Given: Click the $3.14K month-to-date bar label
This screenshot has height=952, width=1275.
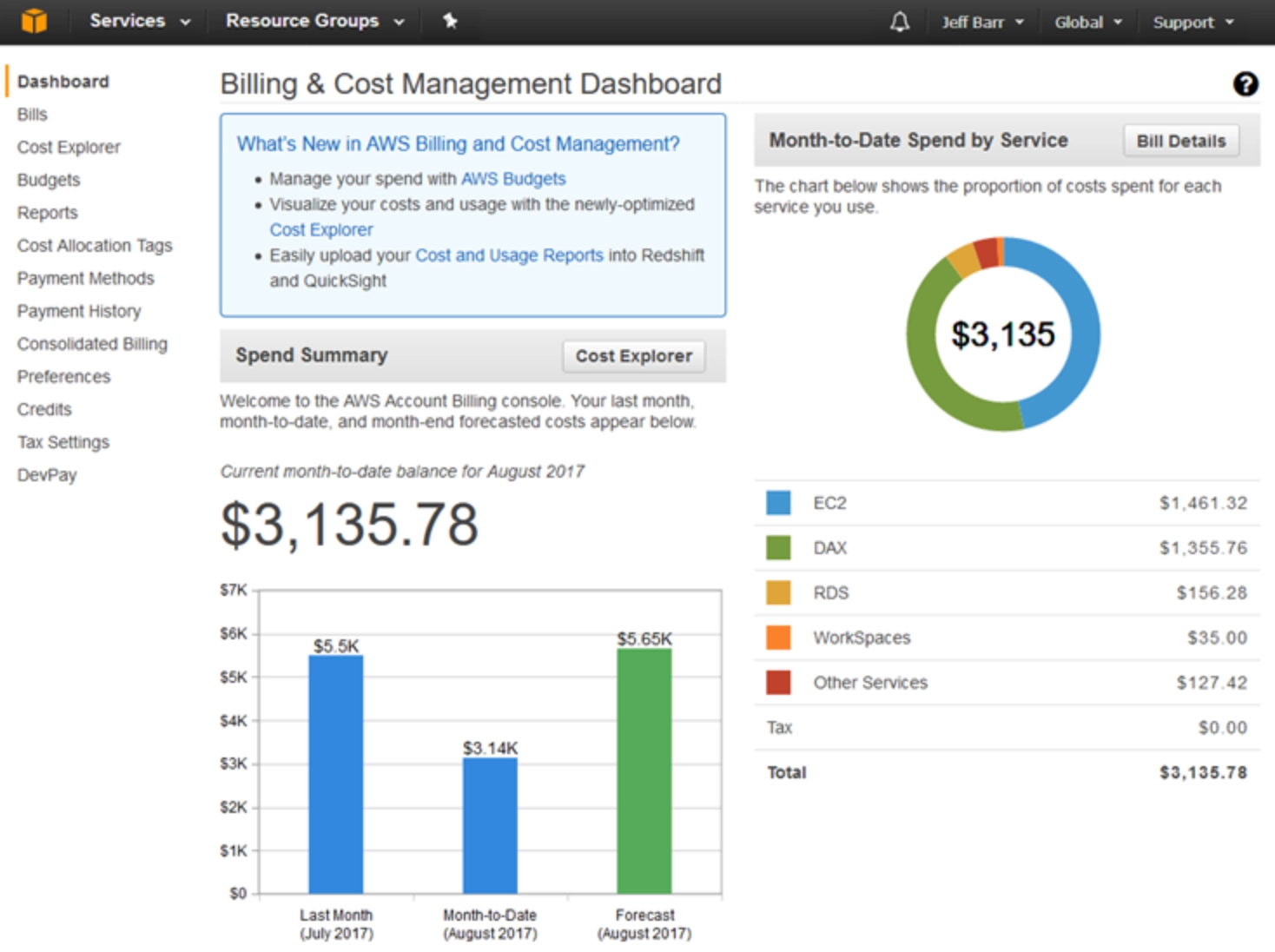Looking at the screenshot, I should tap(490, 749).
